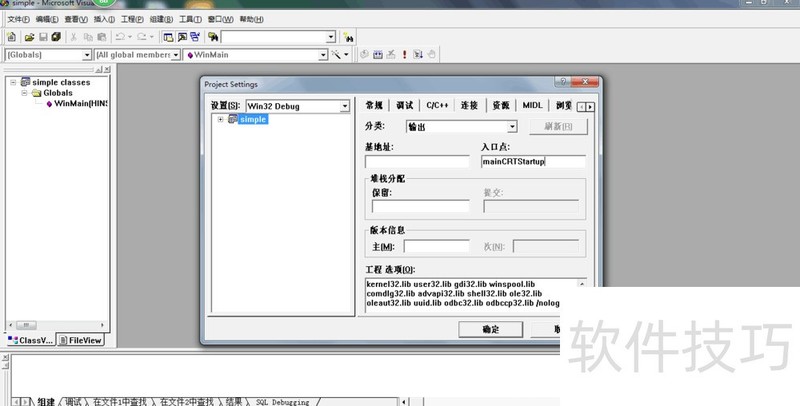Open the 窗口(W) menu
This screenshot has width=800, height=406.
[x=220, y=19]
